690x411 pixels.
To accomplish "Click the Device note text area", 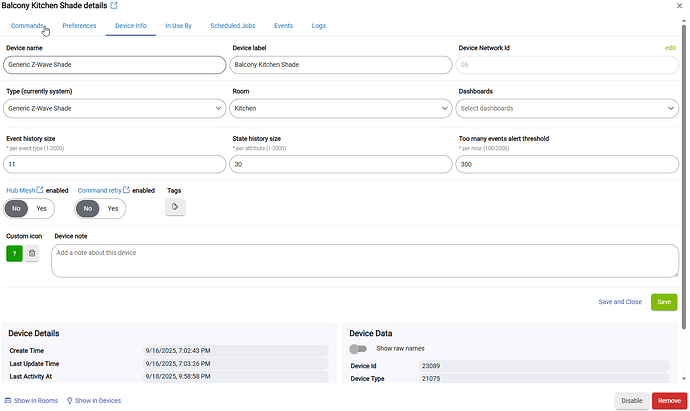I will click(365, 261).
